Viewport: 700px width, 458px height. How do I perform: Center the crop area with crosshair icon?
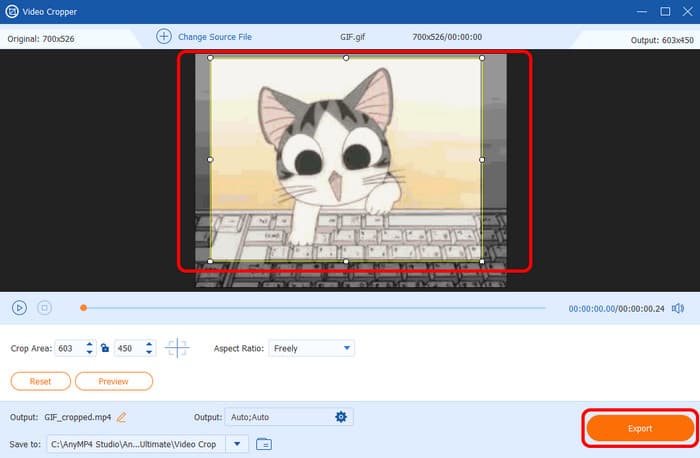point(177,348)
